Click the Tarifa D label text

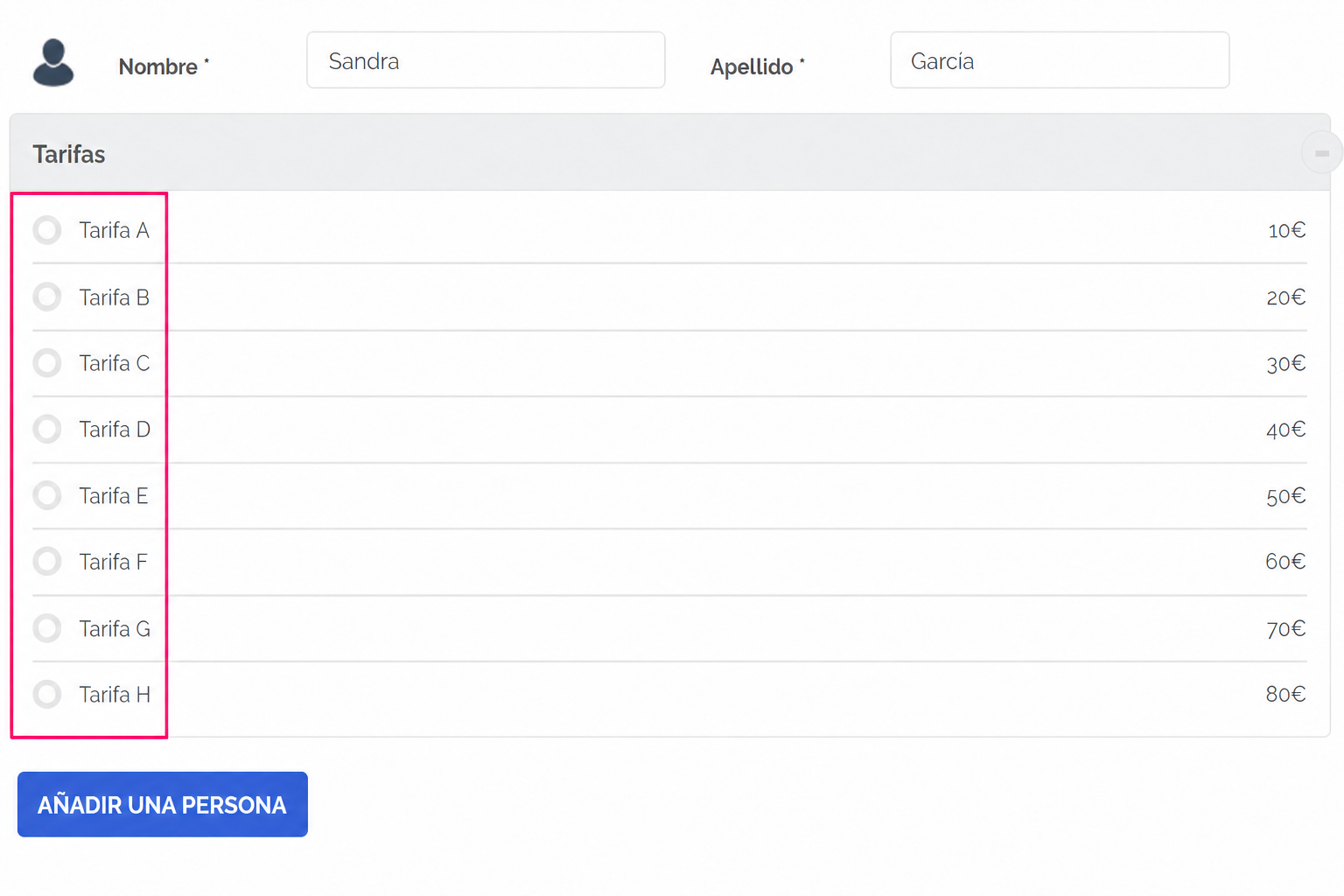click(115, 430)
